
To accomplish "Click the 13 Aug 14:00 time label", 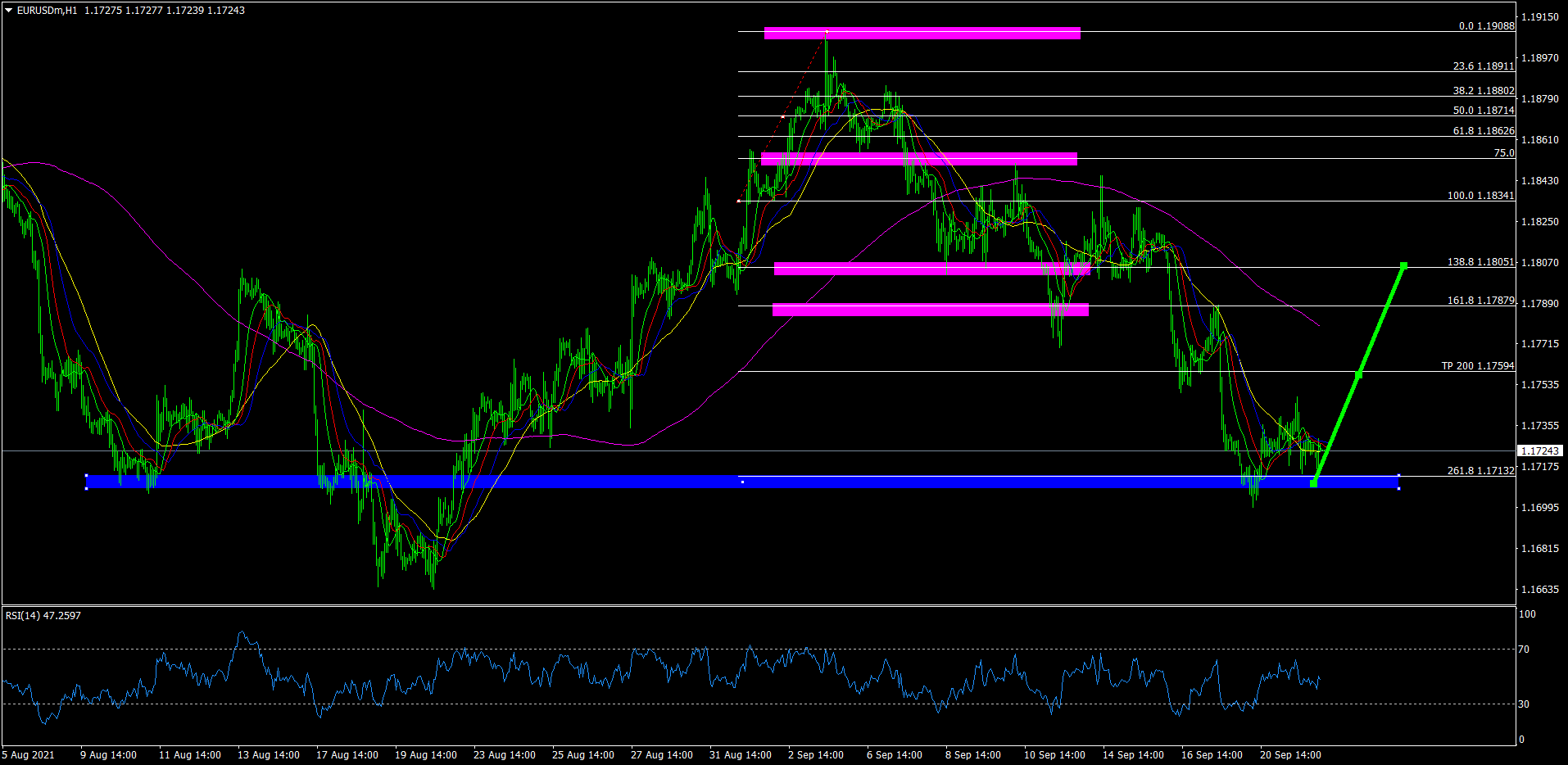I will click(x=269, y=755).
